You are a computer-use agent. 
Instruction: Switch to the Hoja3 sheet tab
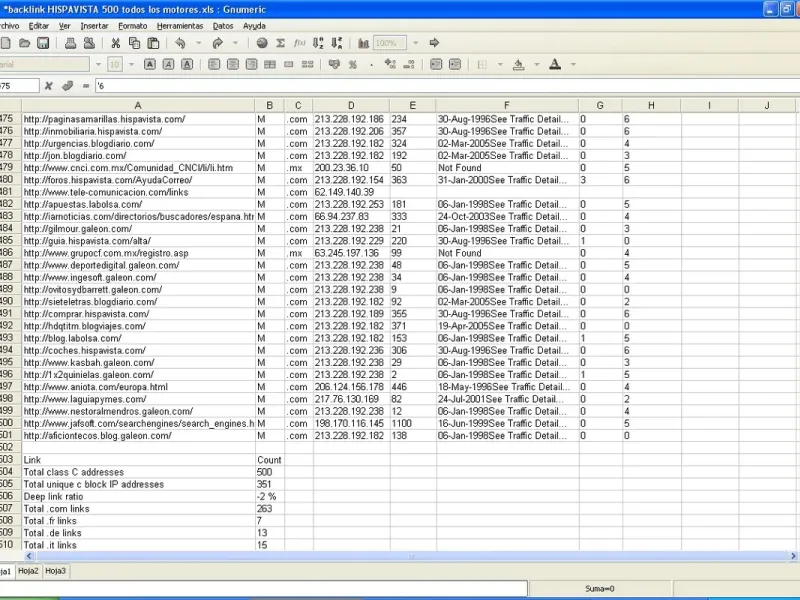coord(55,571)
